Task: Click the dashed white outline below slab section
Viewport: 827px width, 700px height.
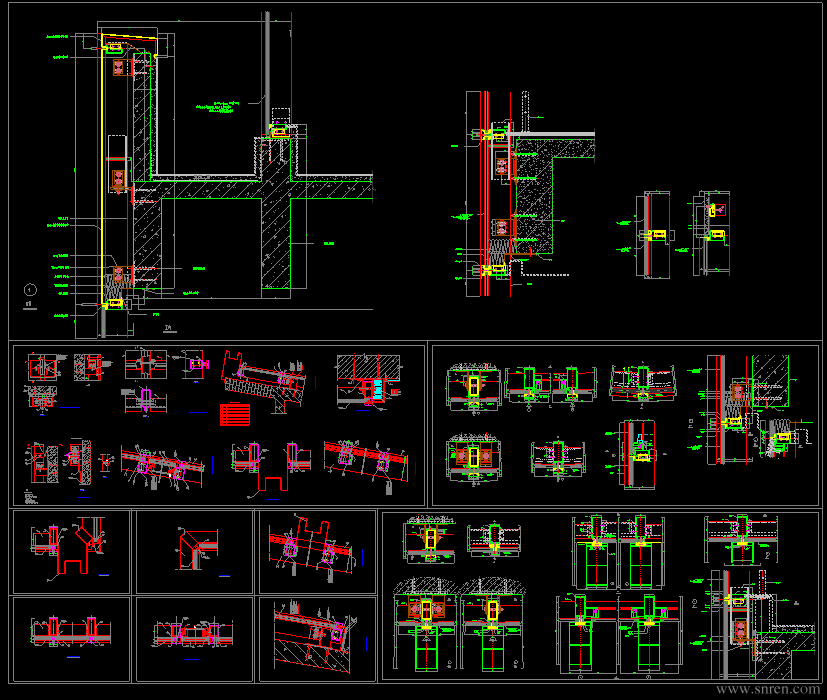Action: (545, 267)
